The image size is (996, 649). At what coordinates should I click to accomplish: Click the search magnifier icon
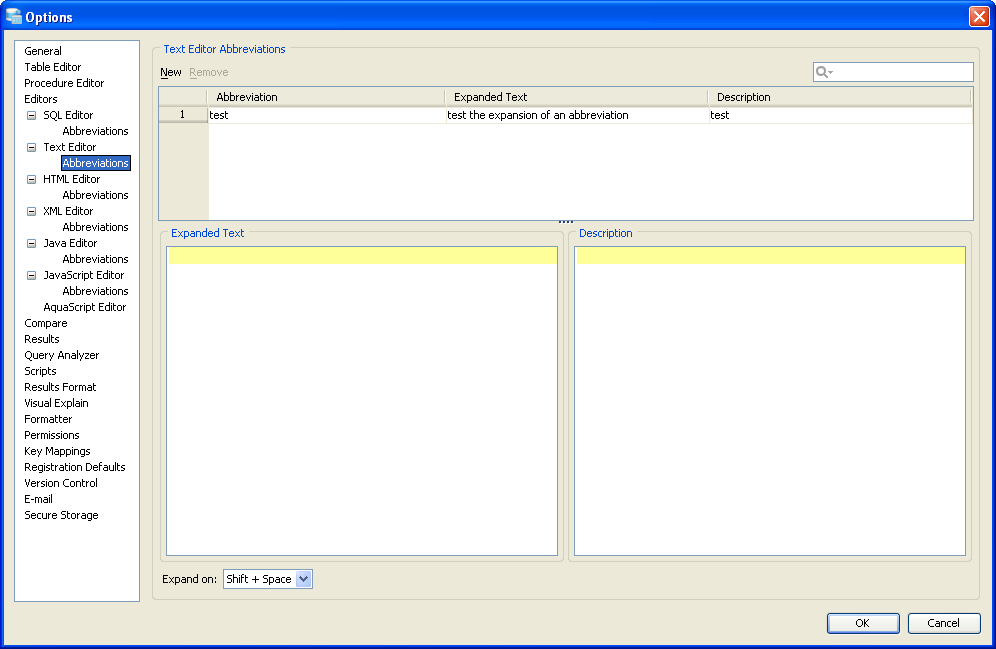823,72
